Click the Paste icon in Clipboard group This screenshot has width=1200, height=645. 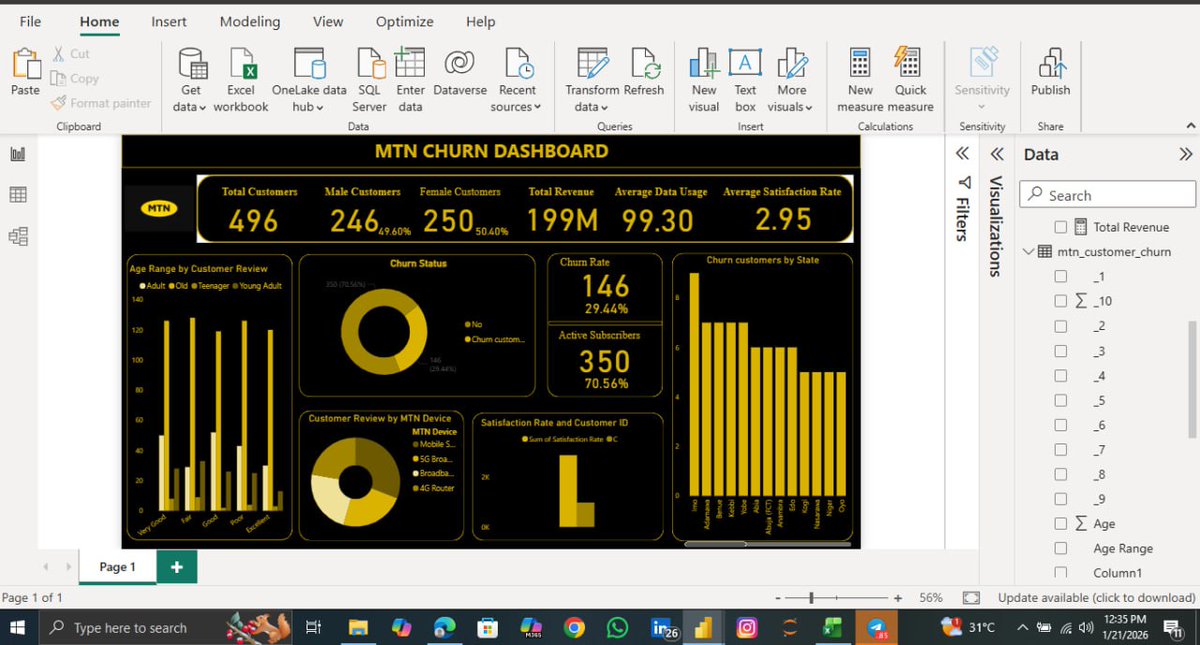click(26, 64)
